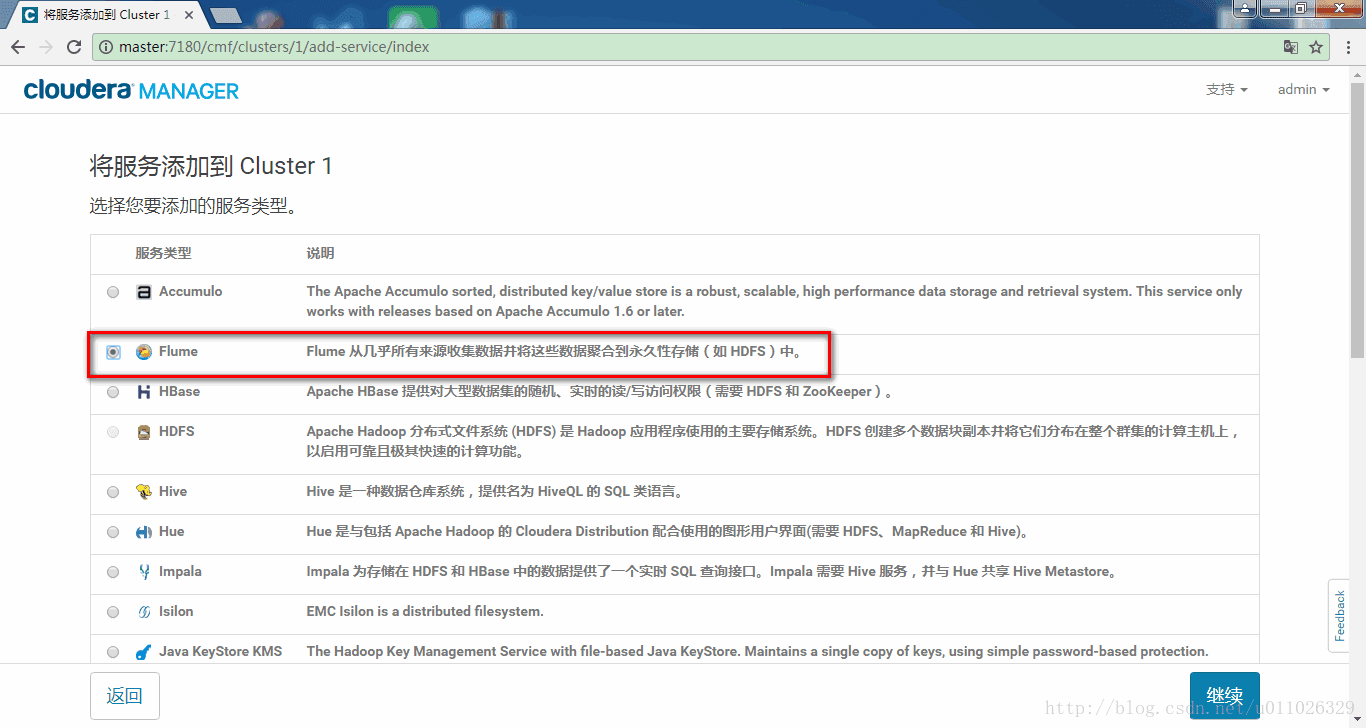Screen dimensions: 1366x728
Task: Click the Isilon service icon
Action: 144,612
